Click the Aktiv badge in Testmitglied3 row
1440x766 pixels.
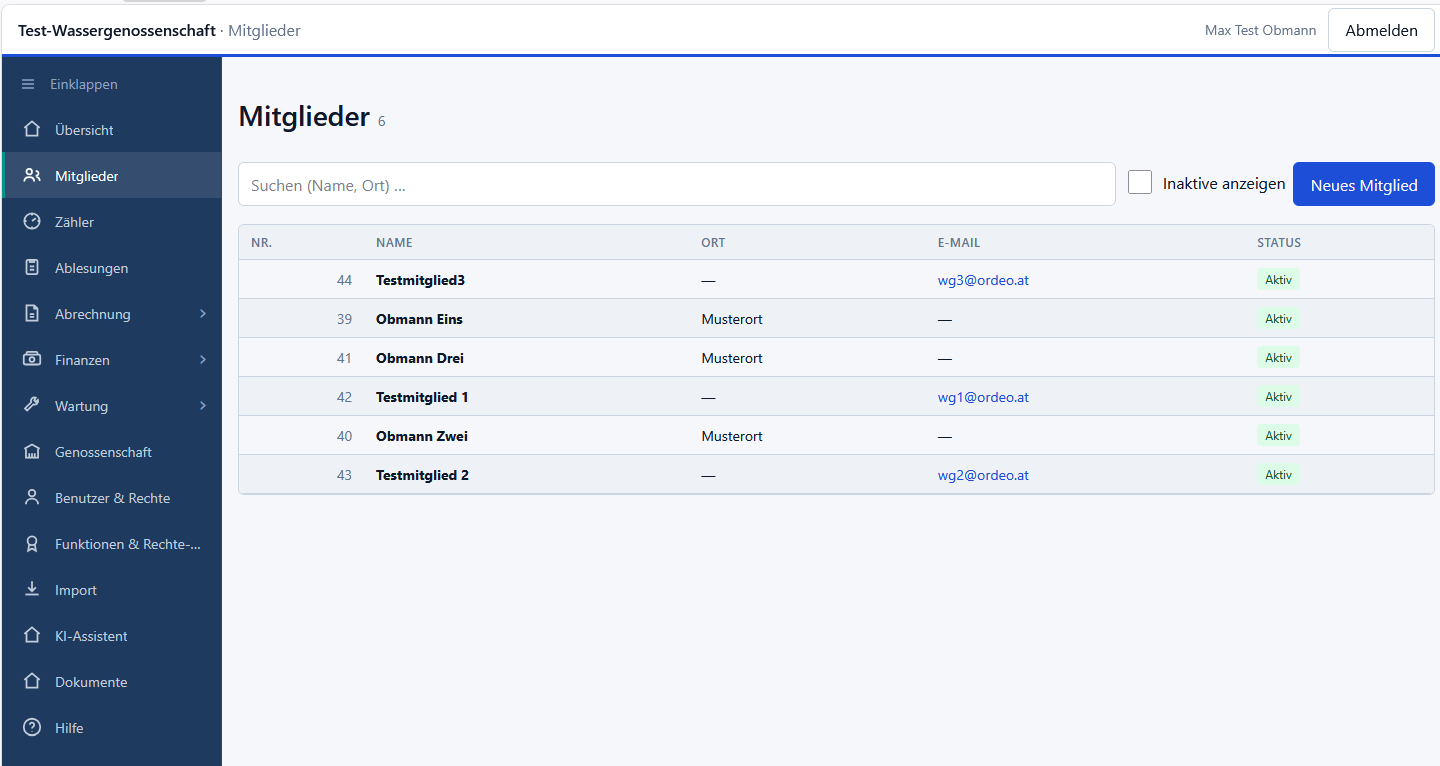(x=1278, y=280)
